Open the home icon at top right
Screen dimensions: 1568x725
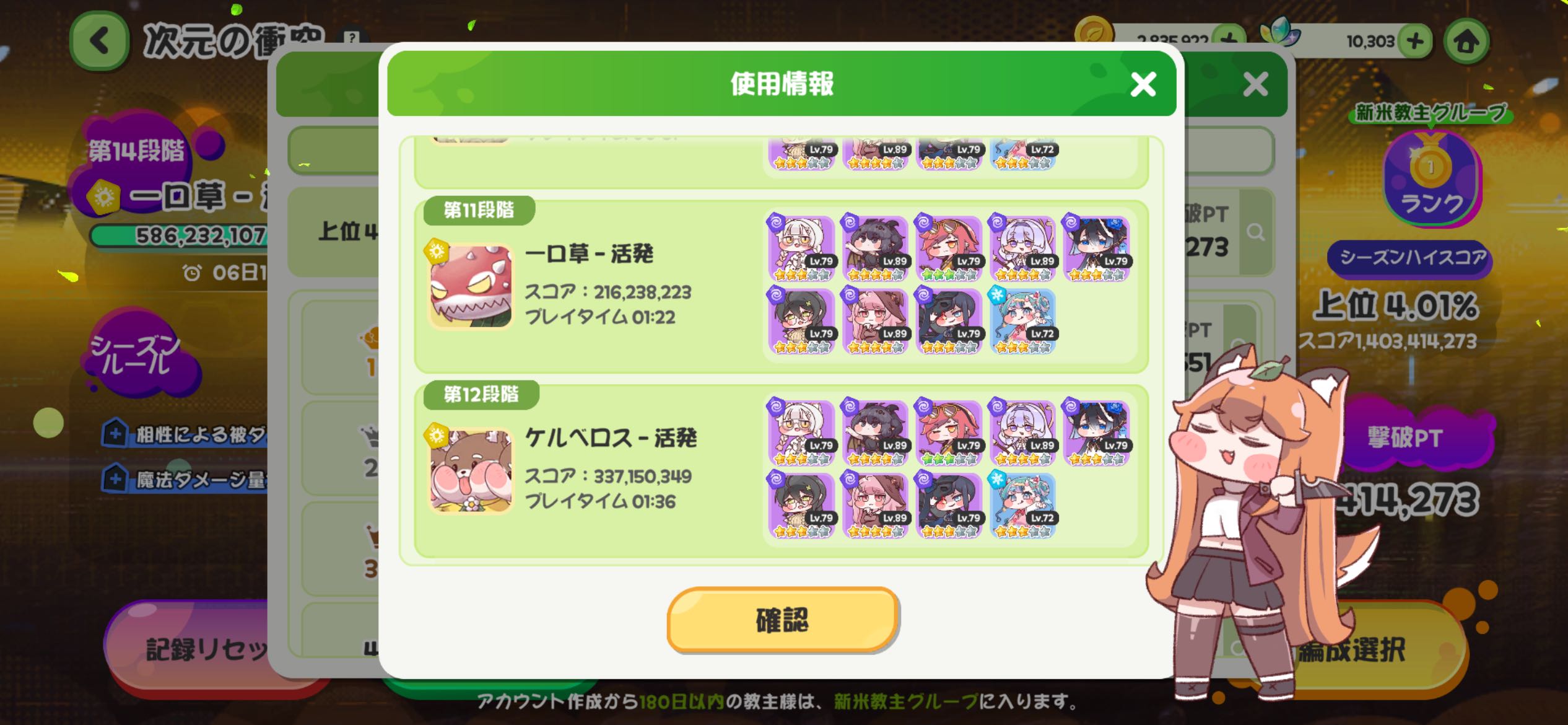coord(1466,42)
